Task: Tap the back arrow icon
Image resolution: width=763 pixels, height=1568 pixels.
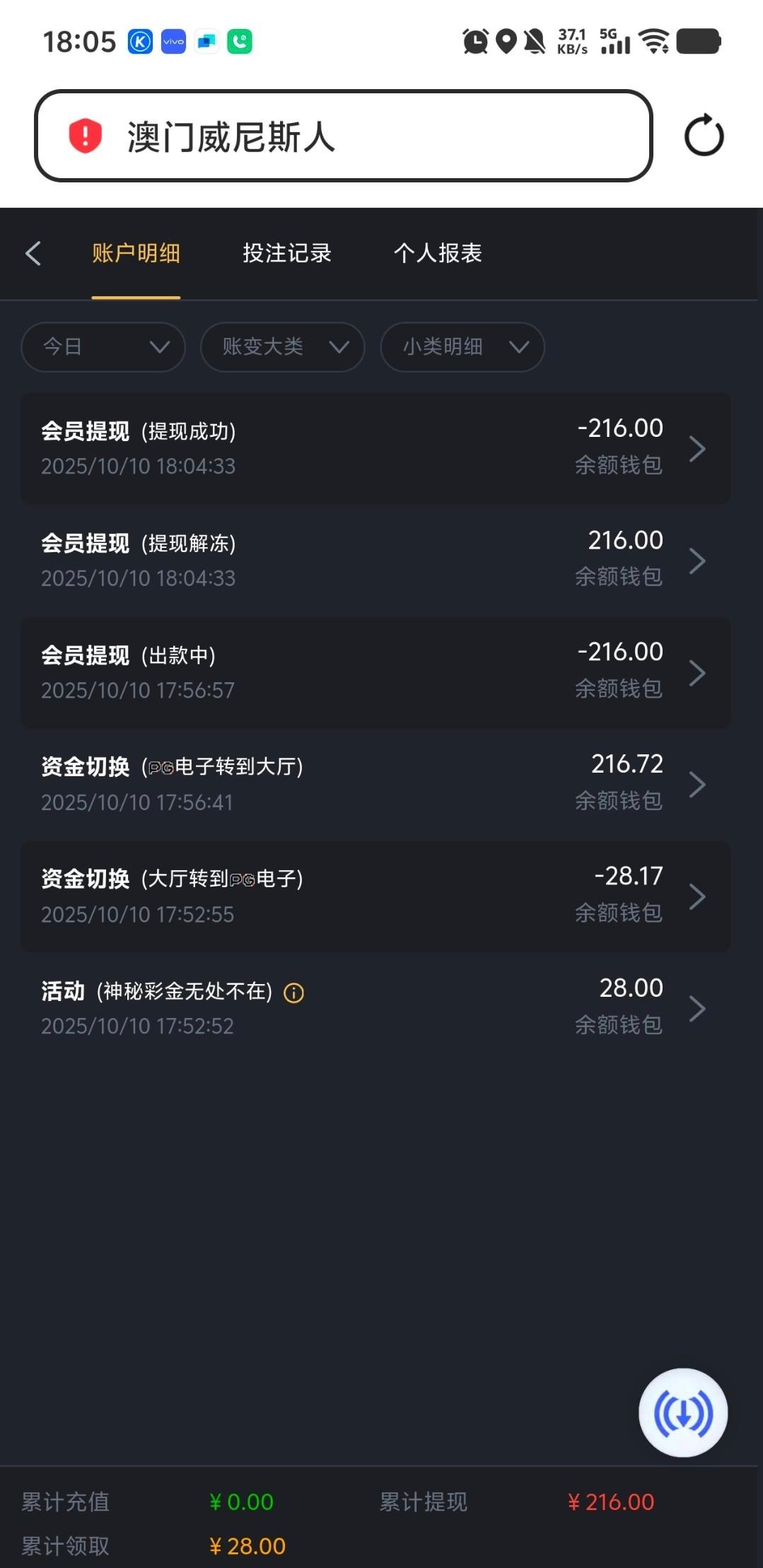Action: click(33, 253)
